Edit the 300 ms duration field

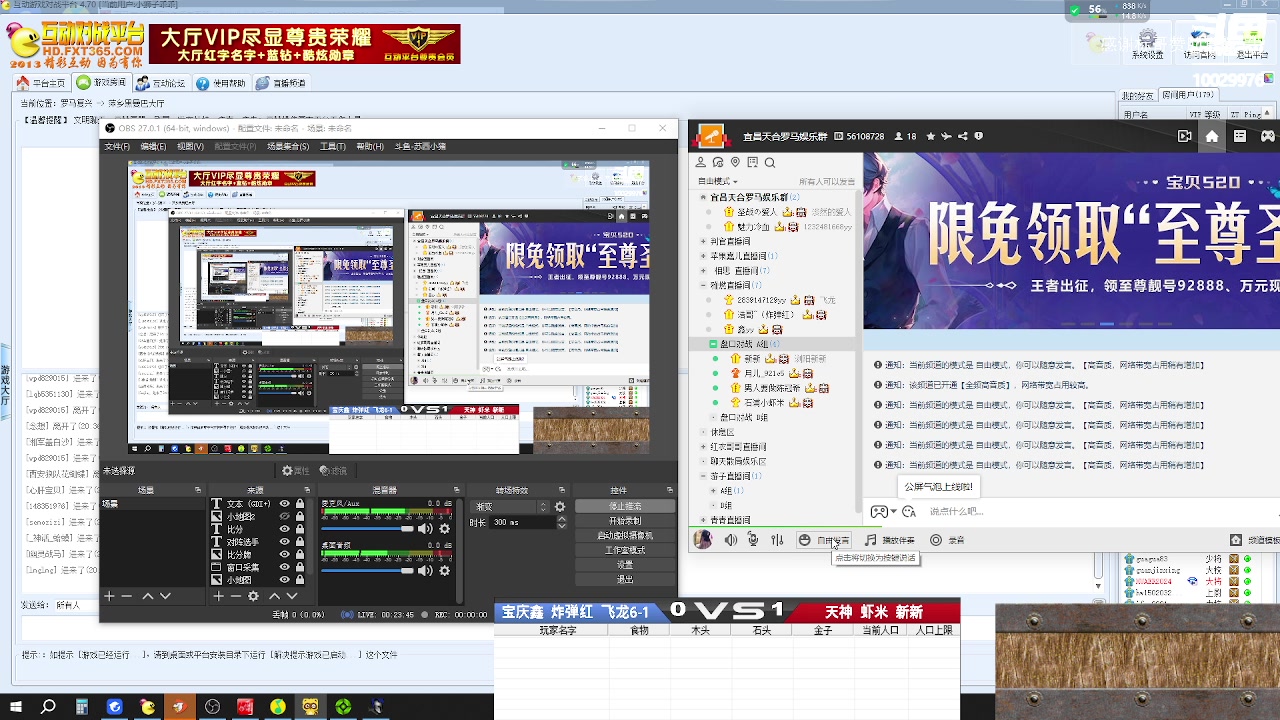pos(524,522)
